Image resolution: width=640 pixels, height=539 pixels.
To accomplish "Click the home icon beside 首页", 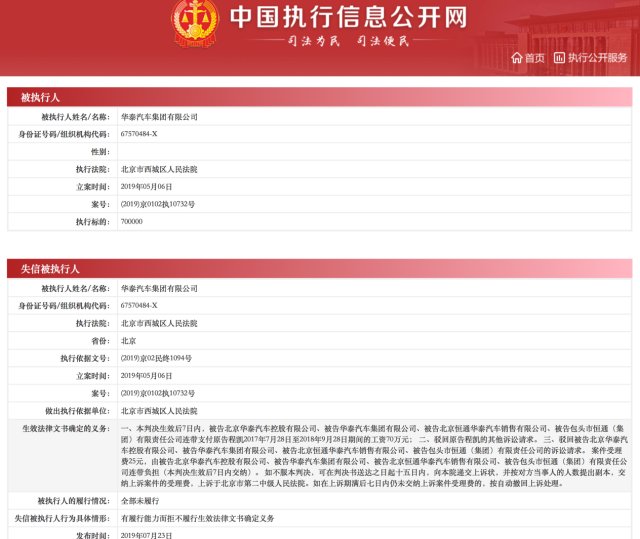I will tap(517, 58).
